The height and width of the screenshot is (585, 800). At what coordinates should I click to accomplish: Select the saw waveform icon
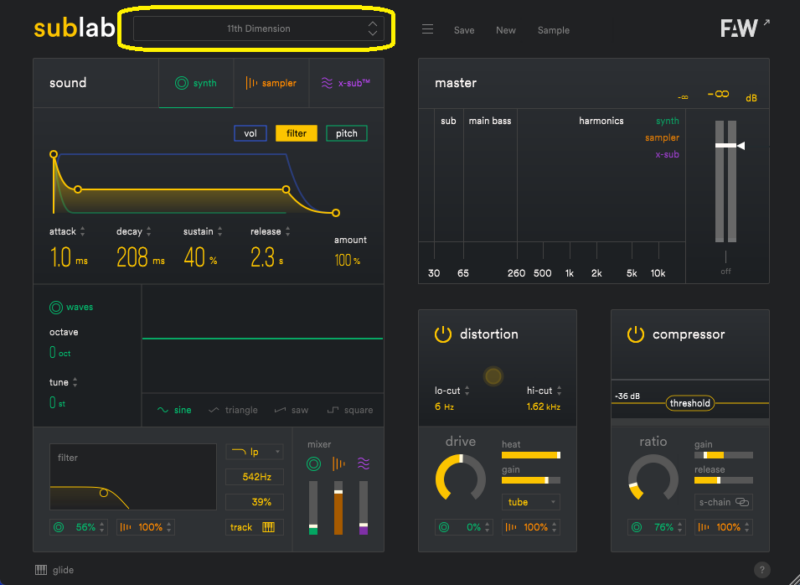point(284,410)
